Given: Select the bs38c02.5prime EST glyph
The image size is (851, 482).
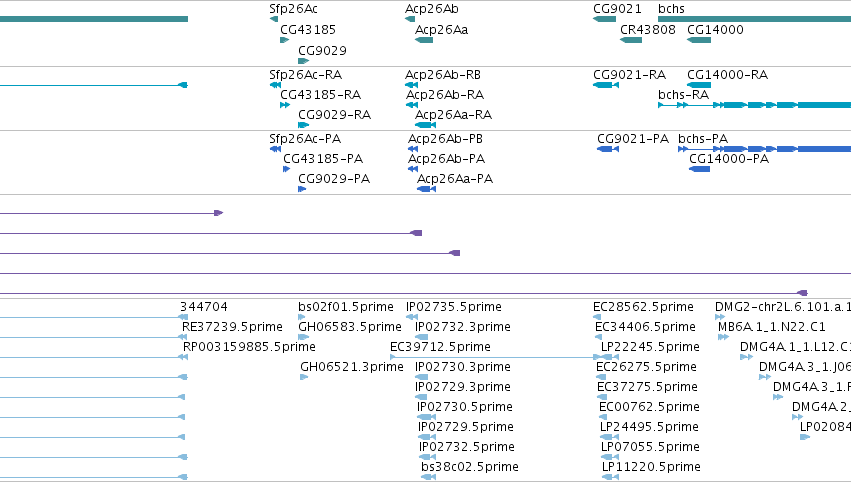Looking at the screenshot, I should click(x=428, y=477).
